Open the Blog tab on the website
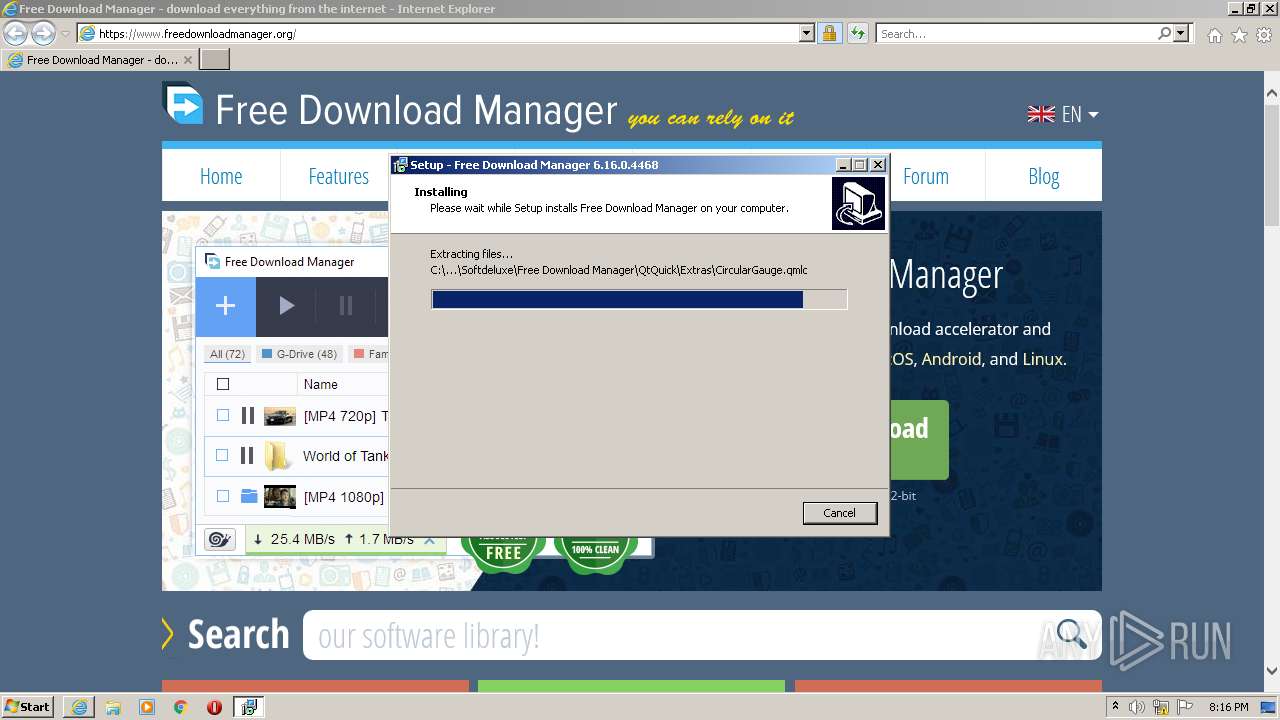This screenshot has width=1280, height=720. 1043,176
